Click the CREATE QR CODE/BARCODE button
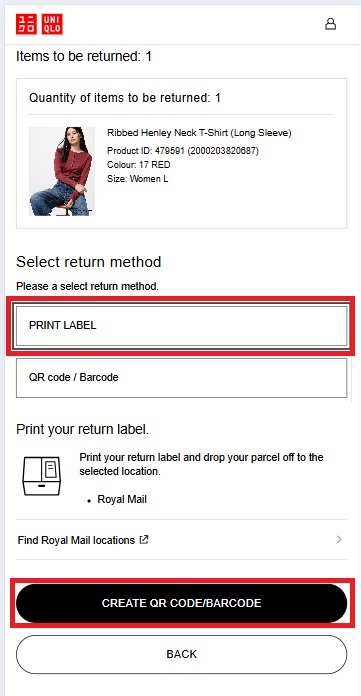The width and height of the screenshot is (361, 696). pyautogui.click(x=181, y=603)
